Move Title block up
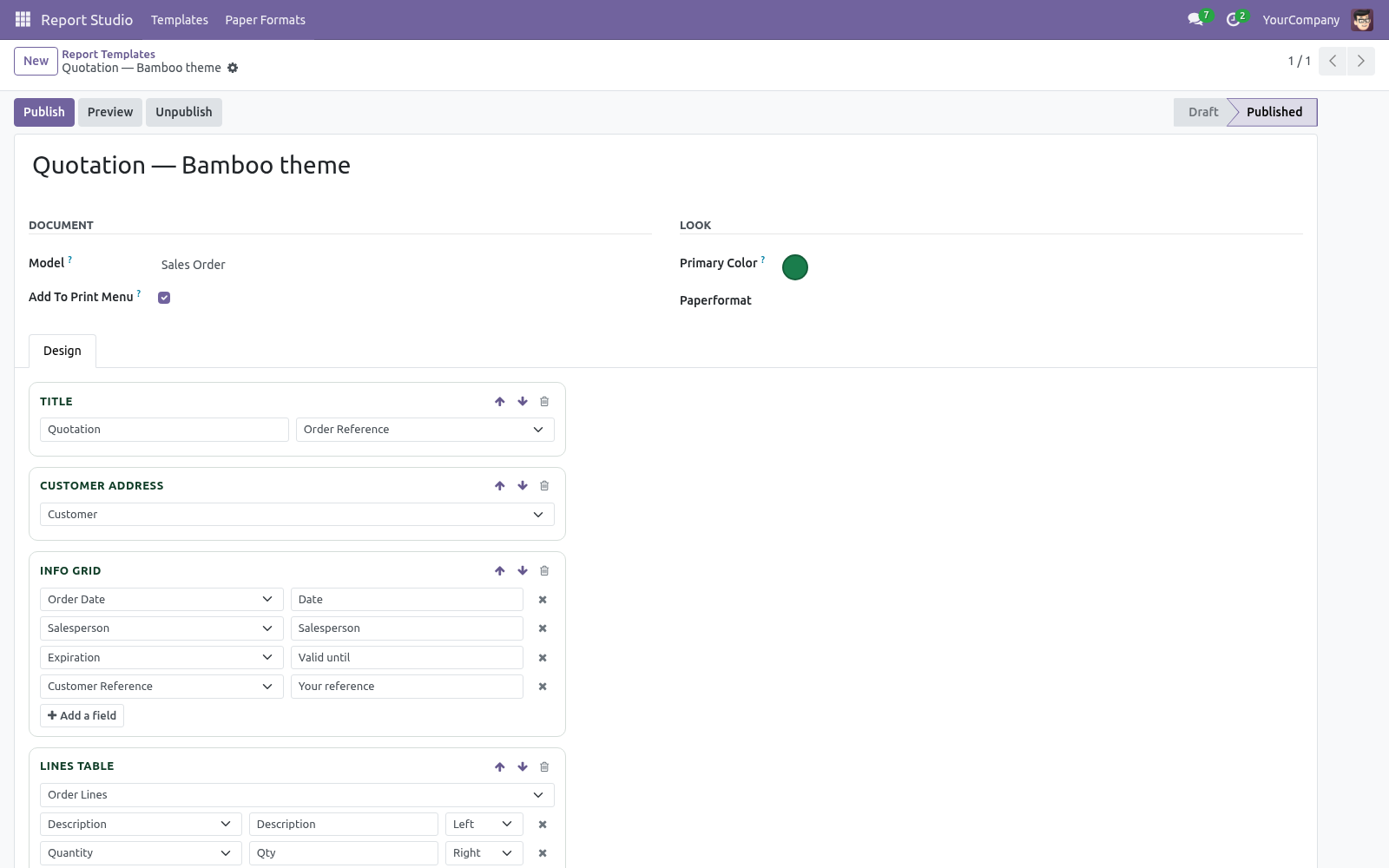 click(x=500, y=401)
